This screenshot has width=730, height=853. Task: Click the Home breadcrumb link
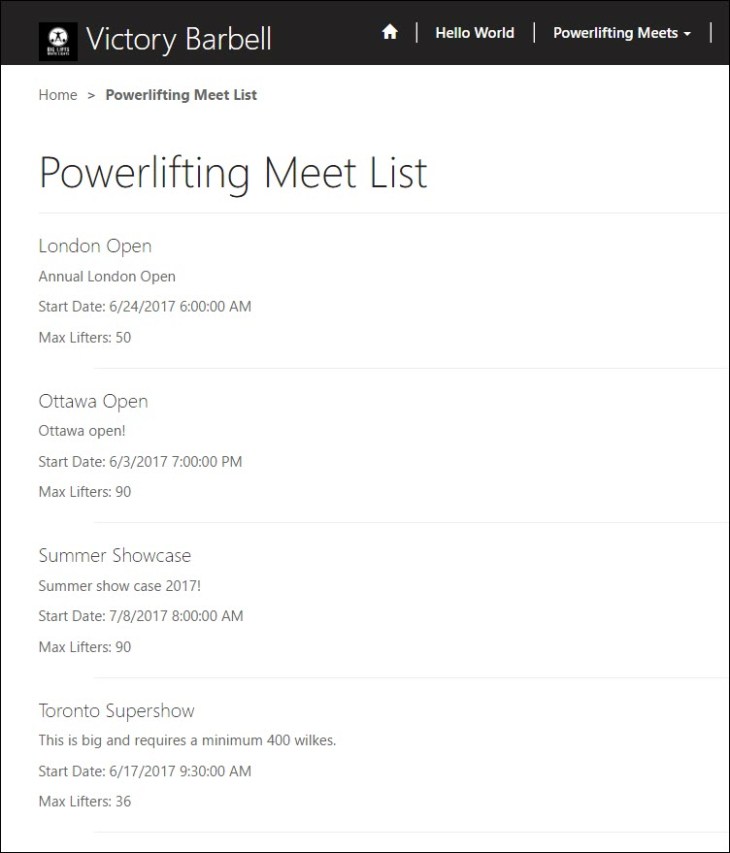click(x=57, y=95)
